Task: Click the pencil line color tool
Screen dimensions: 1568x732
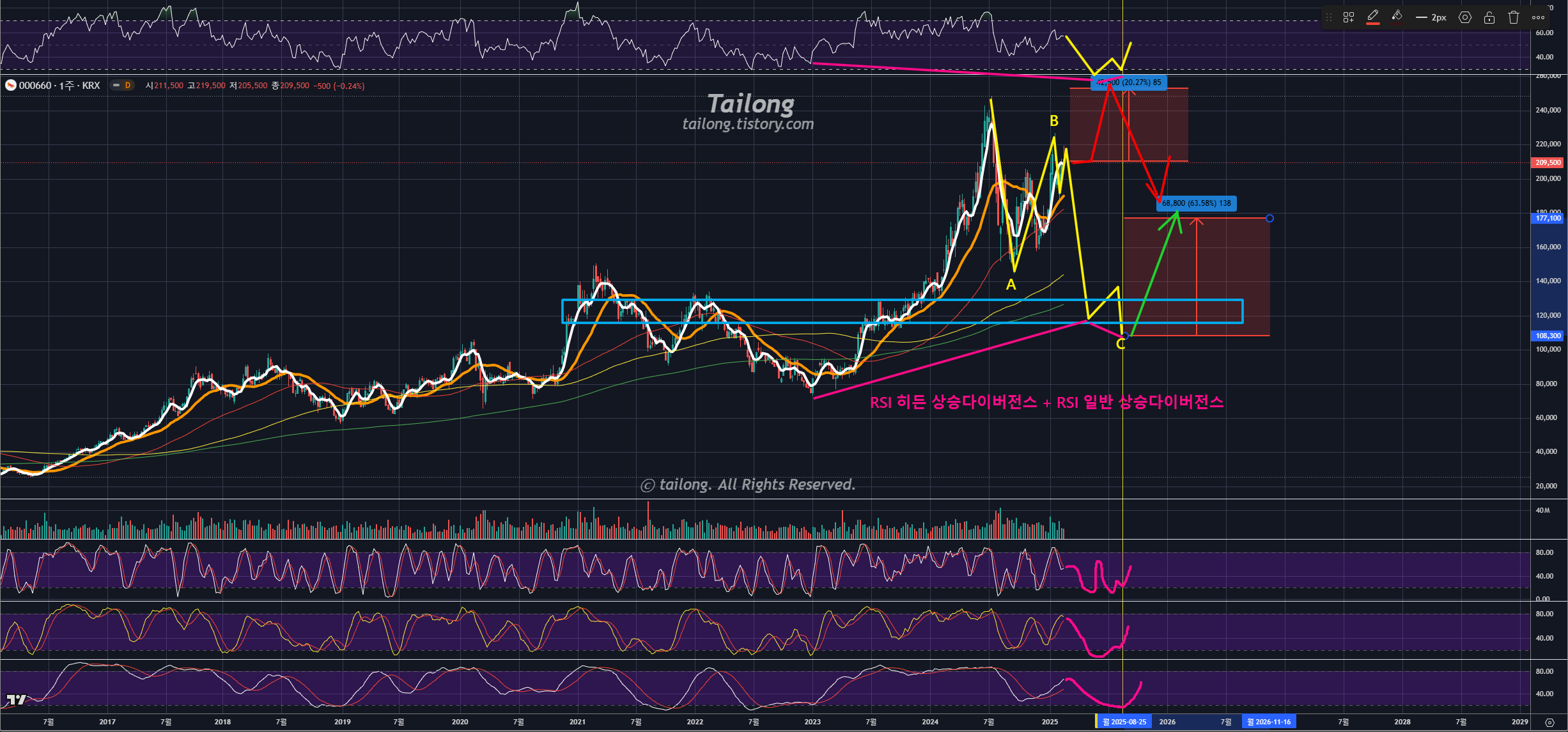Action: pos(1372,16)
